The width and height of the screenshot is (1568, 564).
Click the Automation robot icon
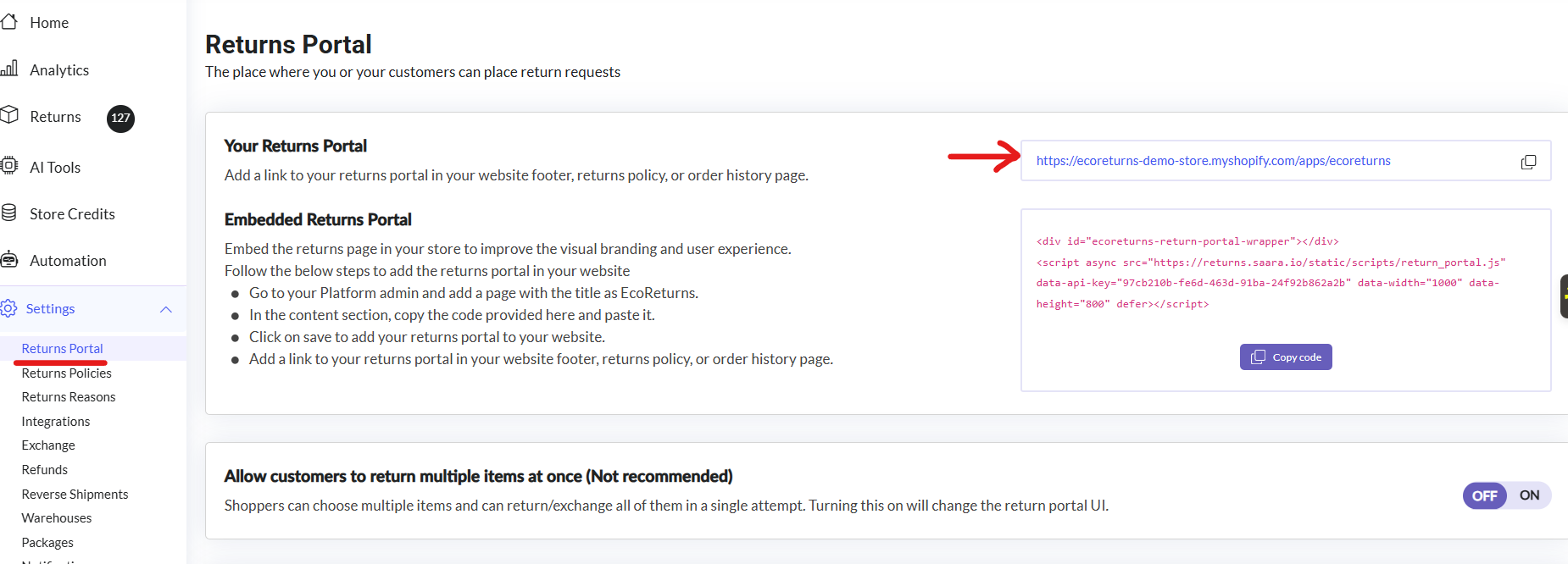9,259
